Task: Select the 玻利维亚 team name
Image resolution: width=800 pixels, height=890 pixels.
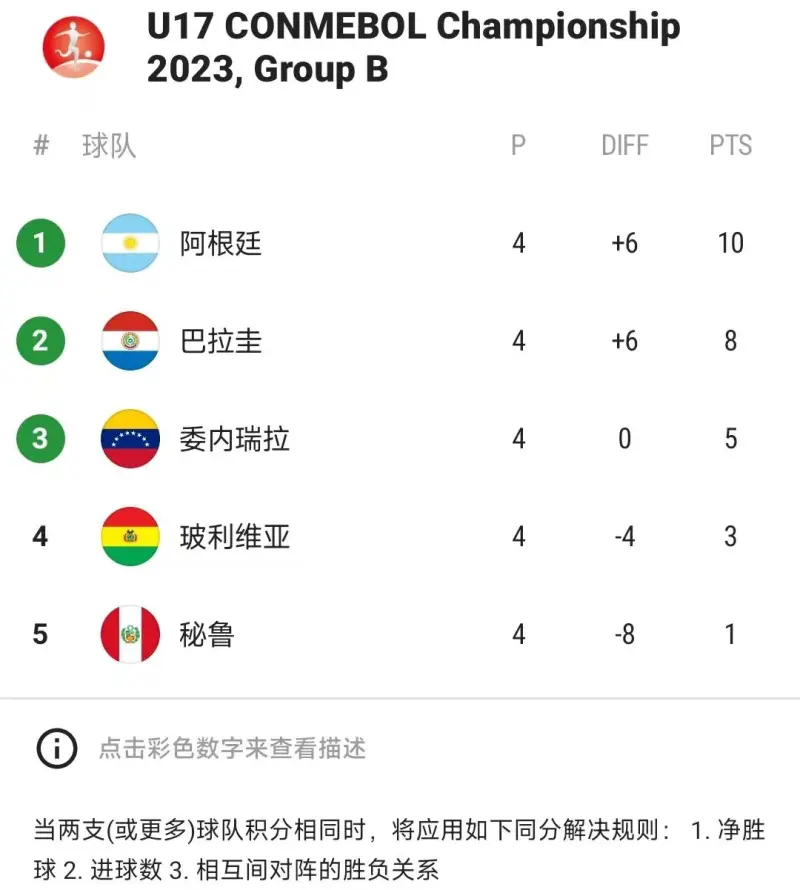Action: 234,537
